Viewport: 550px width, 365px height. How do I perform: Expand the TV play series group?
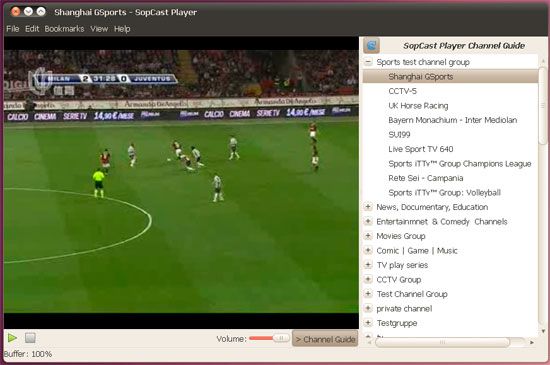coord(368,265)
